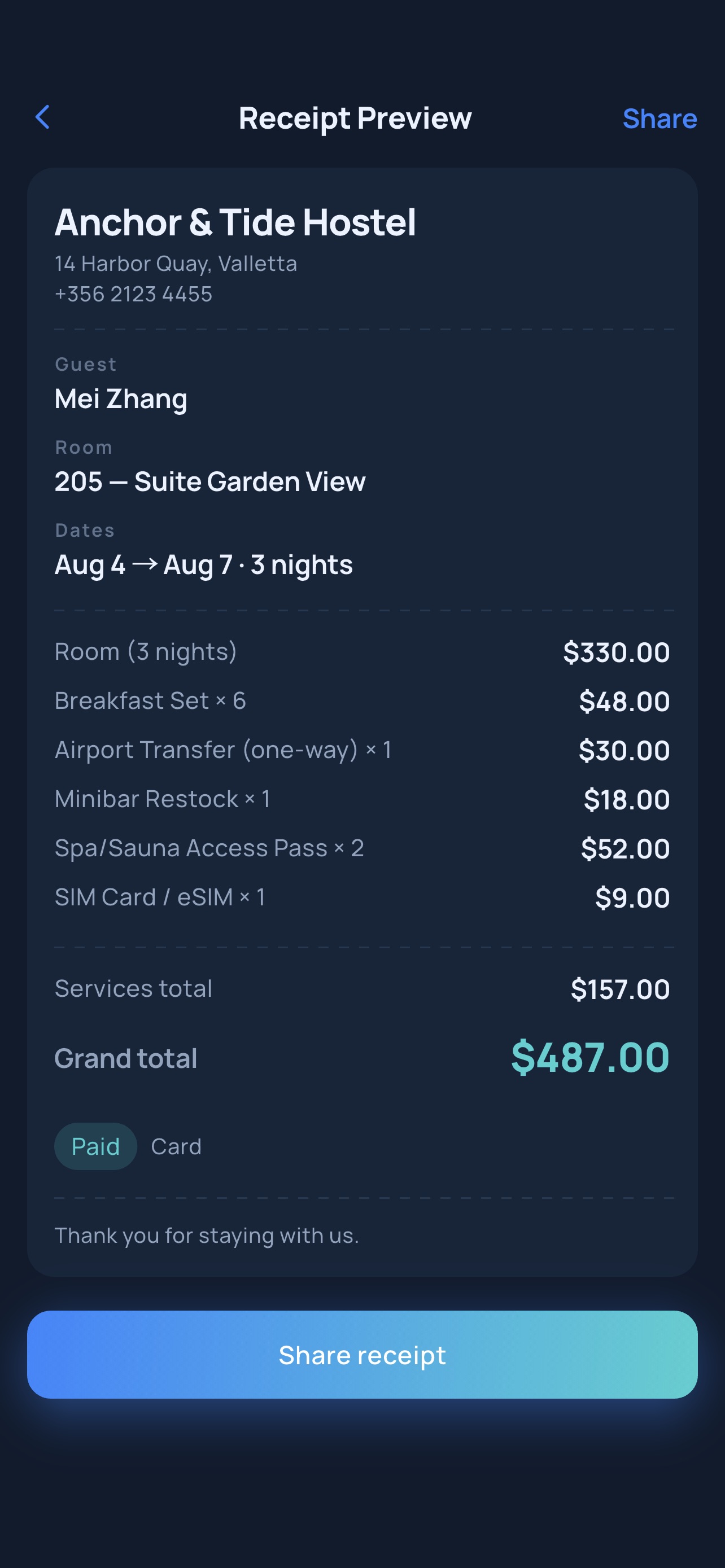
Task: Tap the Anchor & Tide Hostel heading
Action: click(x=235, y=222)
